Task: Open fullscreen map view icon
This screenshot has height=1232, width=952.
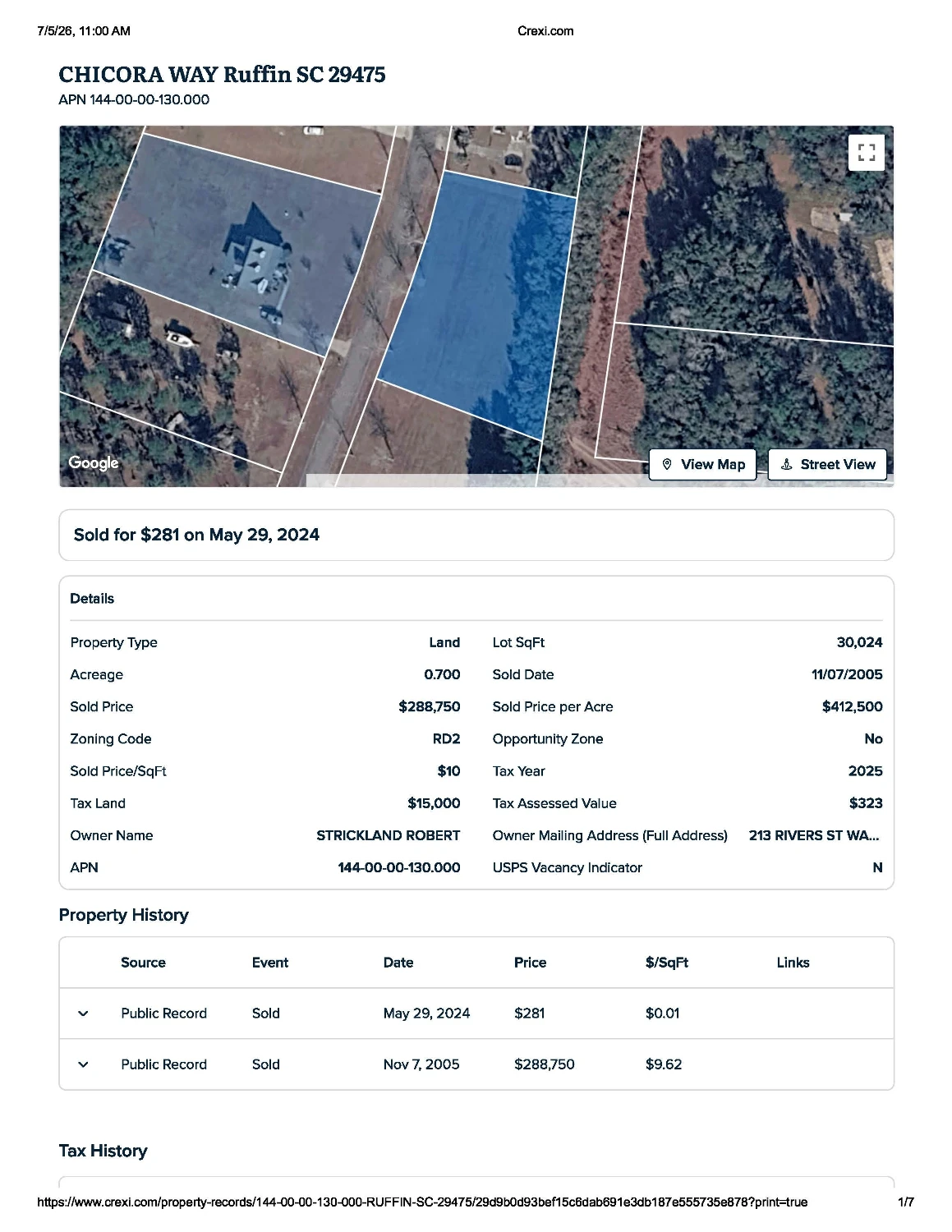Action: click(x=866, y=152)
